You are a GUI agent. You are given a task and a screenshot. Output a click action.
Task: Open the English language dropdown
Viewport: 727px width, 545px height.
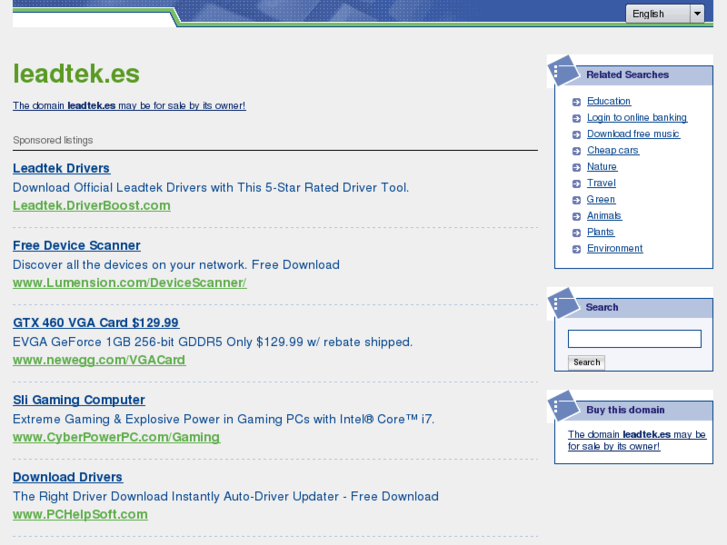point(664,14)
